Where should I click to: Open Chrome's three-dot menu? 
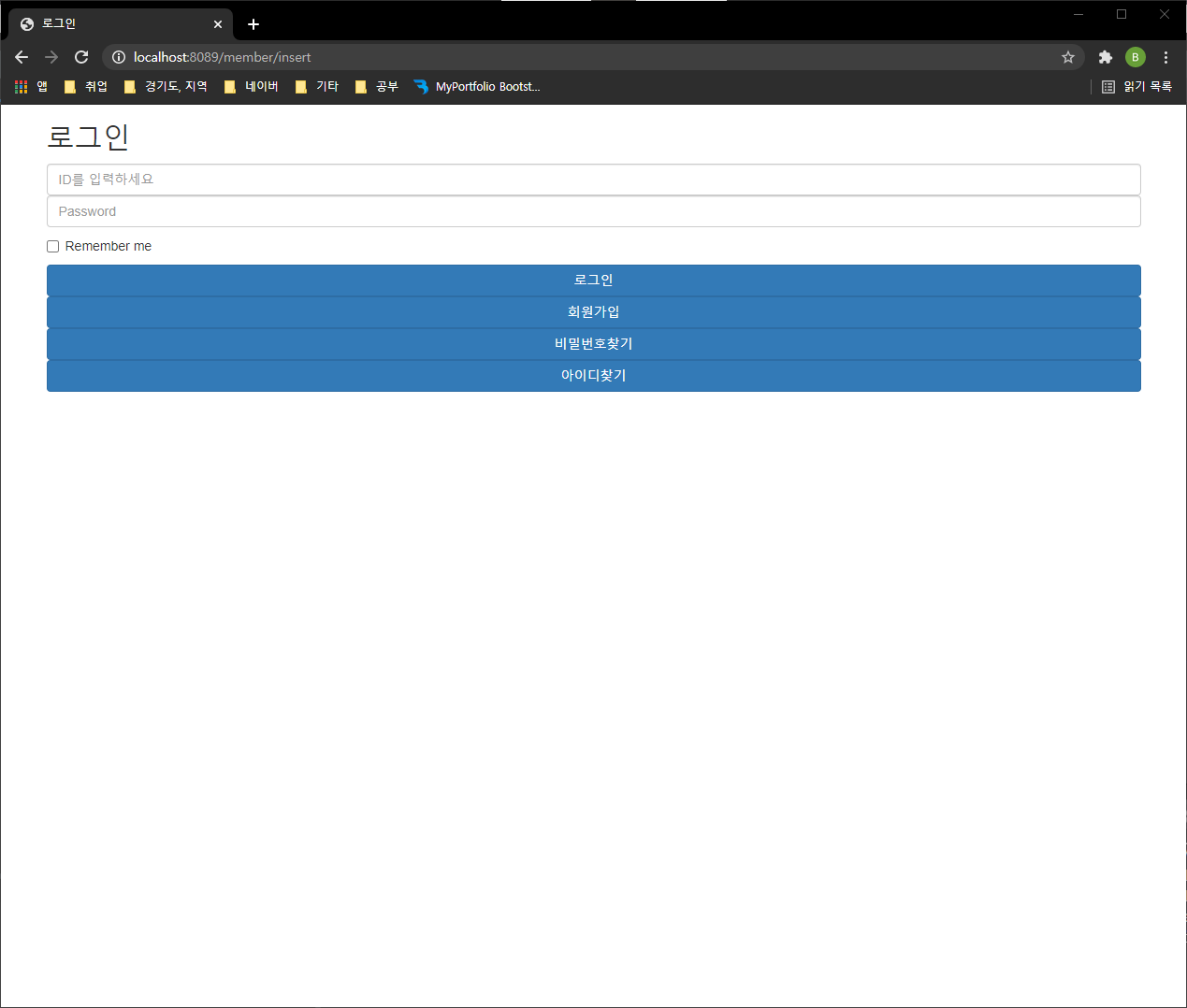click(x=1165, y=57)
